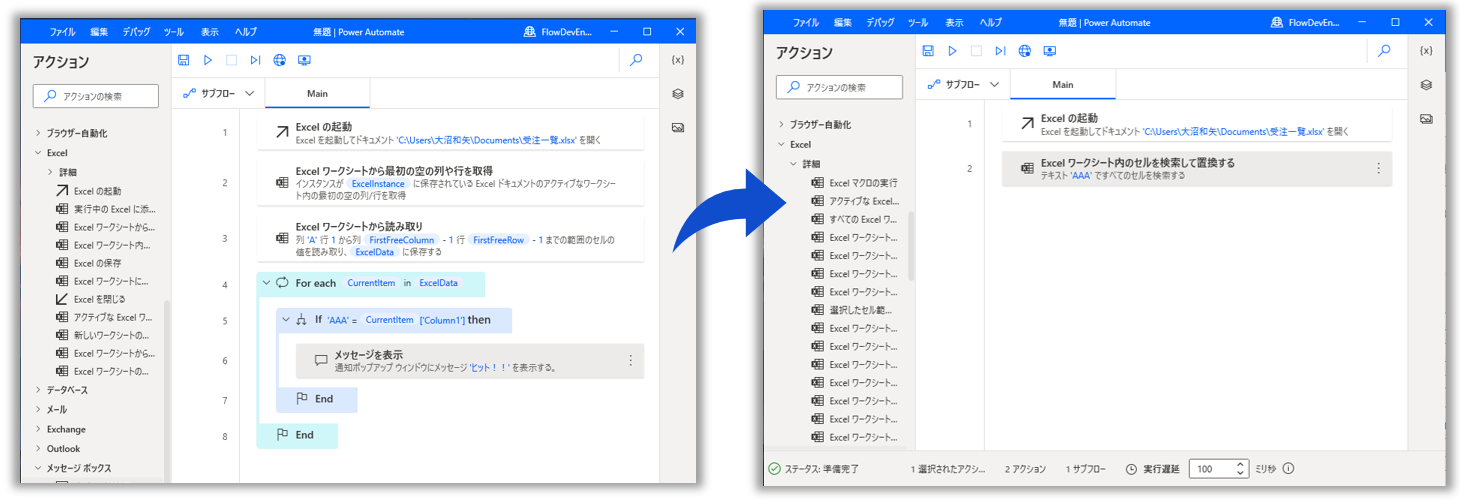Open ヘルプ menu in right window
This screenshot has width=1460, height=499.
coord(991,23)
